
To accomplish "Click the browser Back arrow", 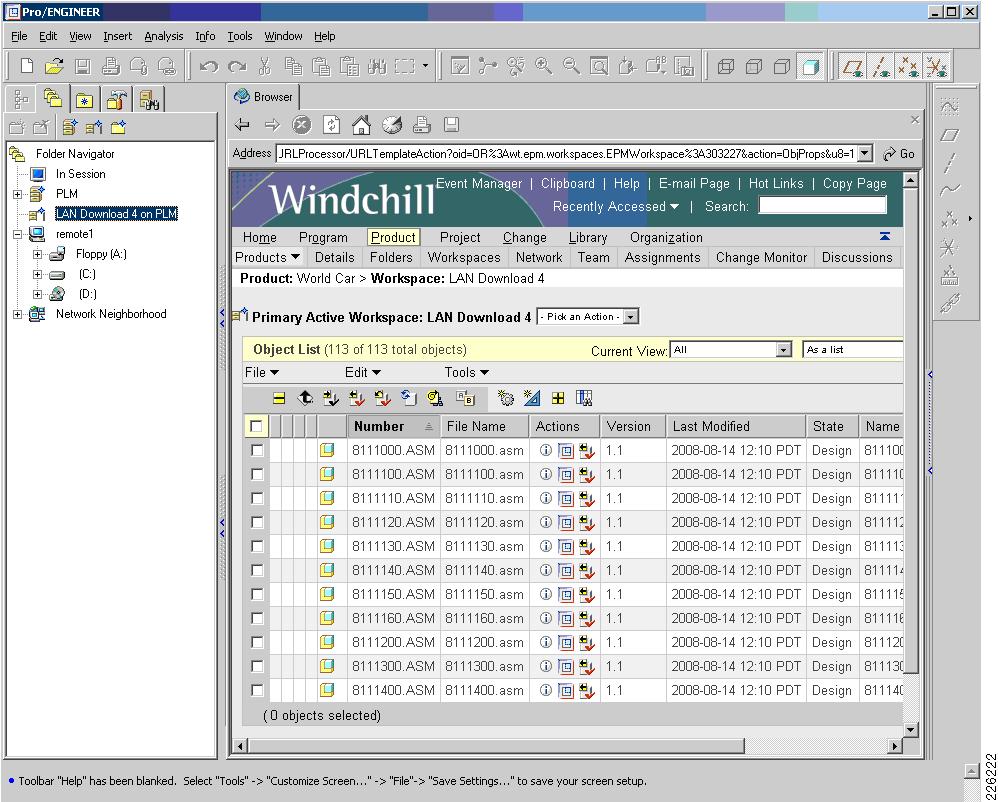I will click(x=242, y=125).
